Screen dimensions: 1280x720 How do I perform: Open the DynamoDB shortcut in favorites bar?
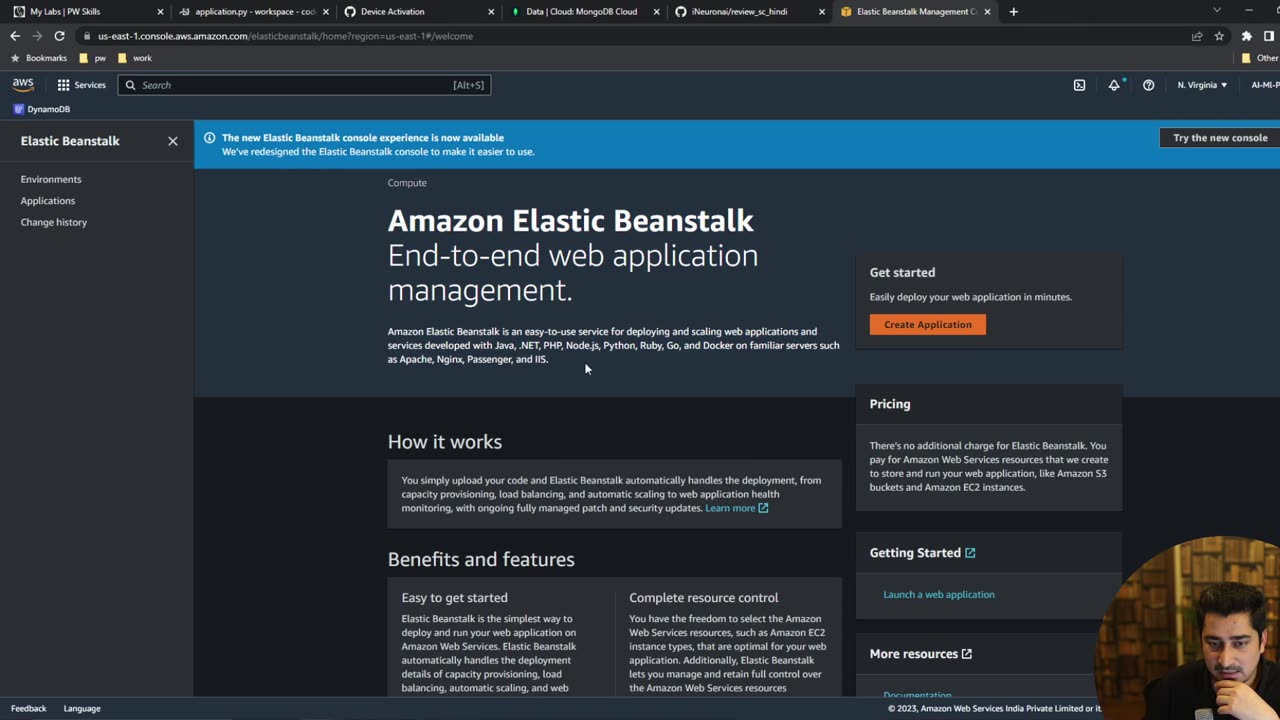(x=42, y=109)
